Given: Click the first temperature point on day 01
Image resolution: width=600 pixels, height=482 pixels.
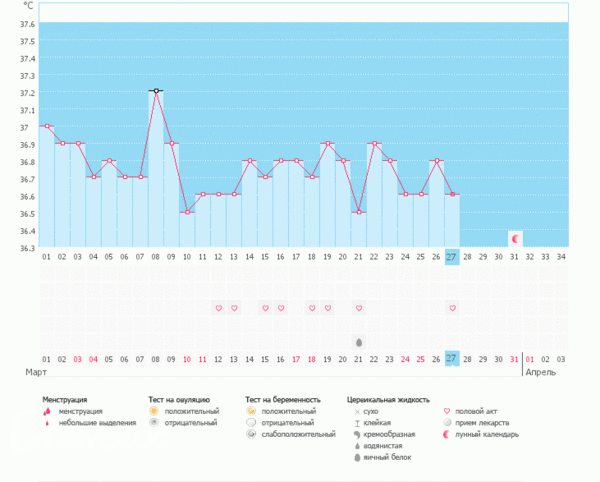Looking at the screenshot, I should [46, 126].
